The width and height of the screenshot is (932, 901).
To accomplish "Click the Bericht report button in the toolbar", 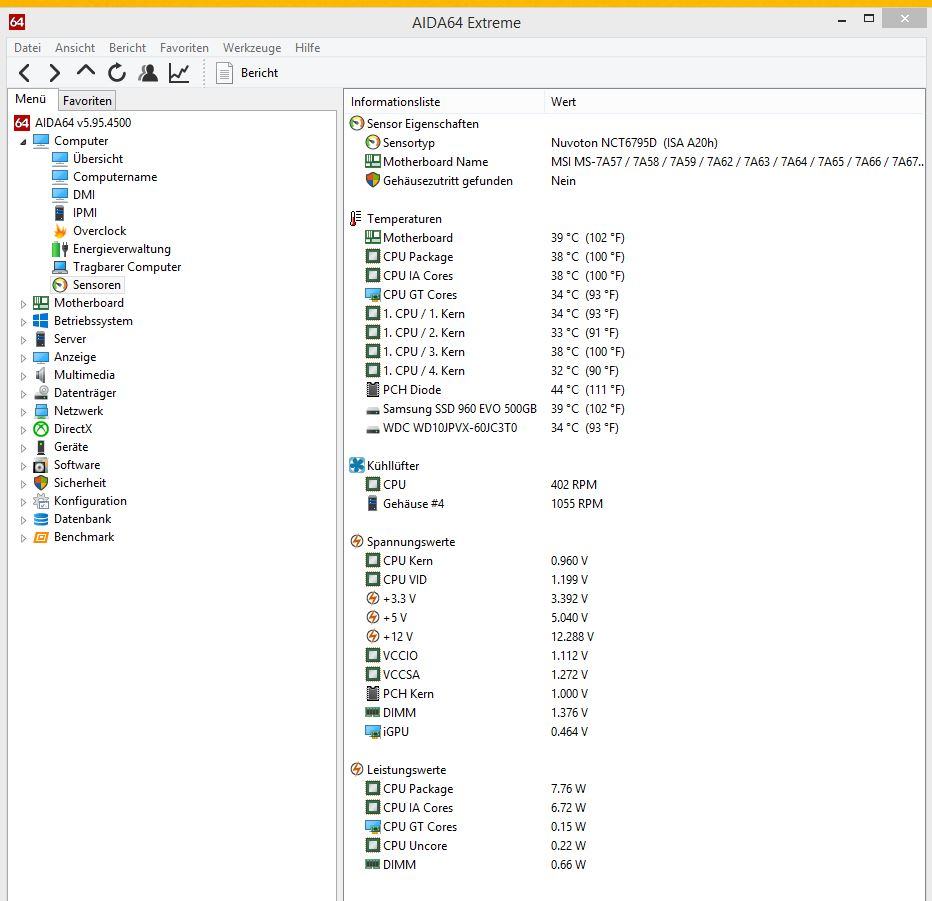I will (247, 73).
